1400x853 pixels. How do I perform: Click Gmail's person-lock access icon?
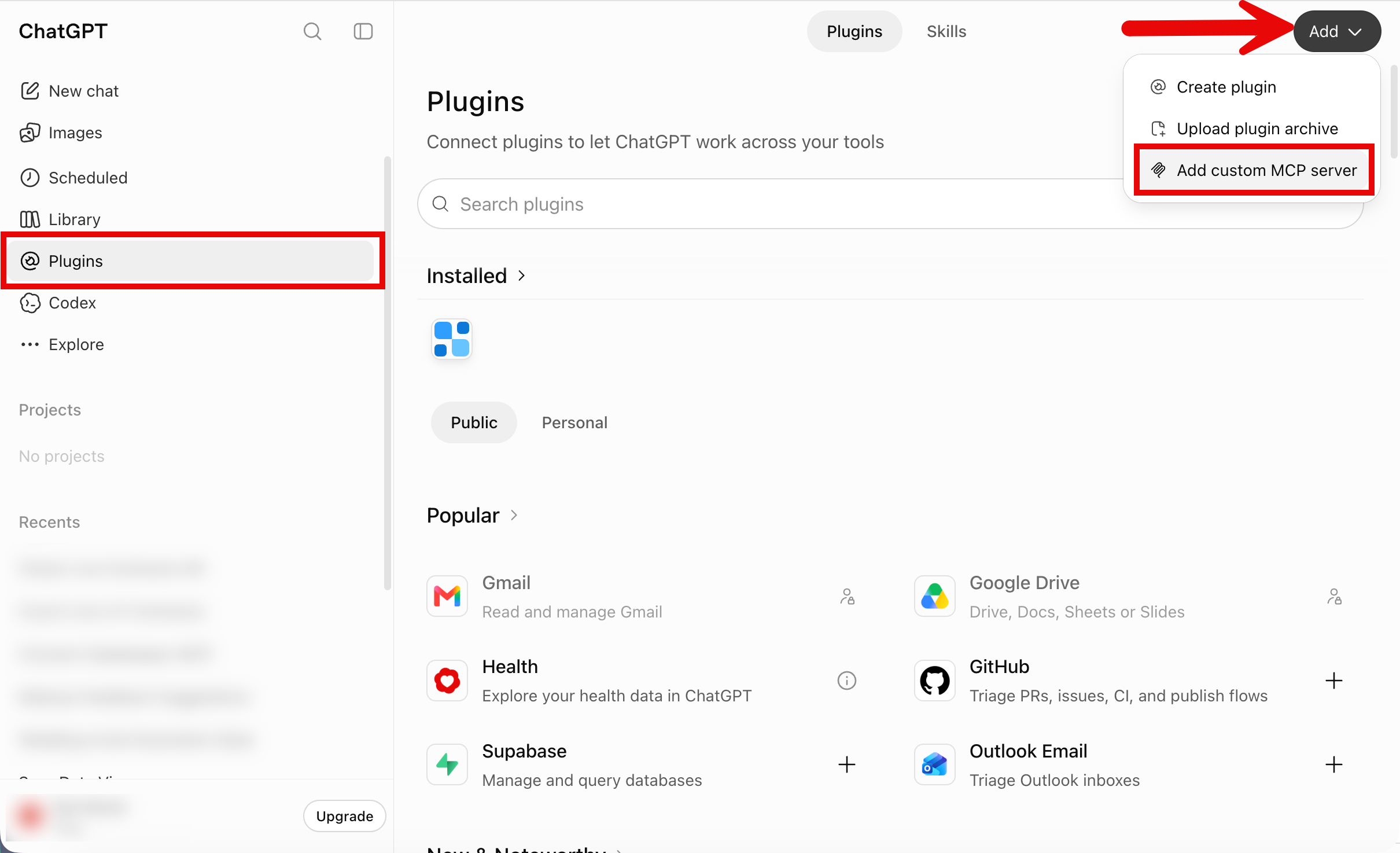[x=847, y=596]
